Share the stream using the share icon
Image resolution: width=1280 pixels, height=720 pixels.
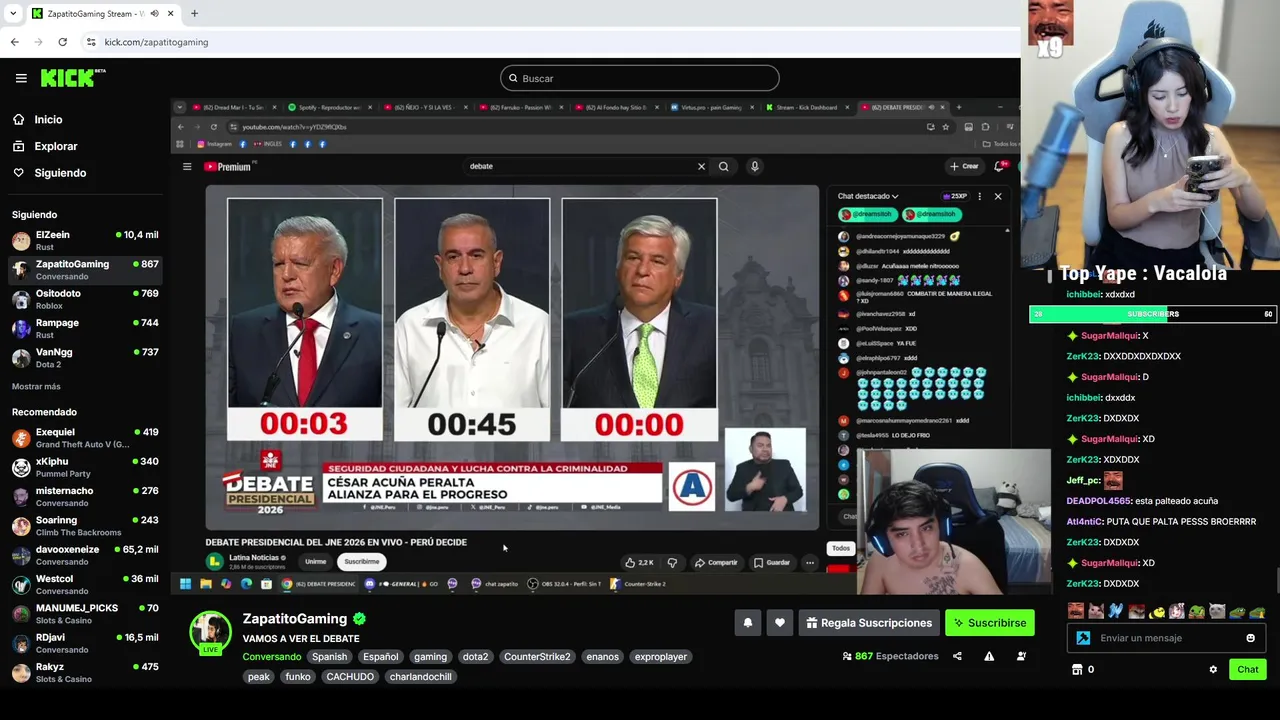tap(957, 656)
